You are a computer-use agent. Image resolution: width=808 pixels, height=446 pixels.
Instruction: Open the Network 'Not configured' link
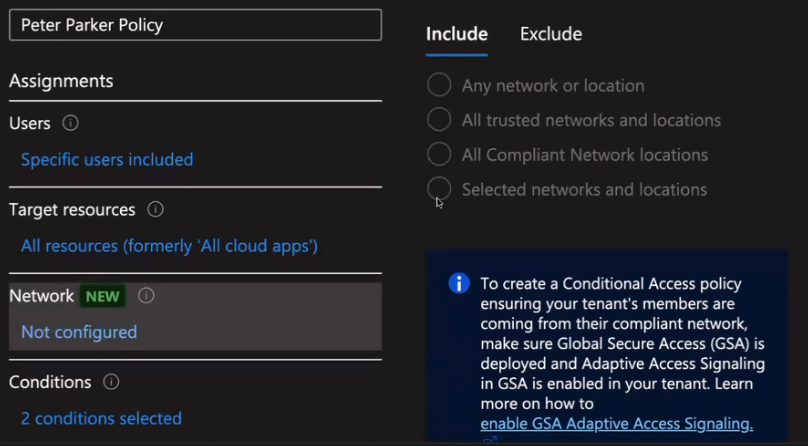coord(79,332)
